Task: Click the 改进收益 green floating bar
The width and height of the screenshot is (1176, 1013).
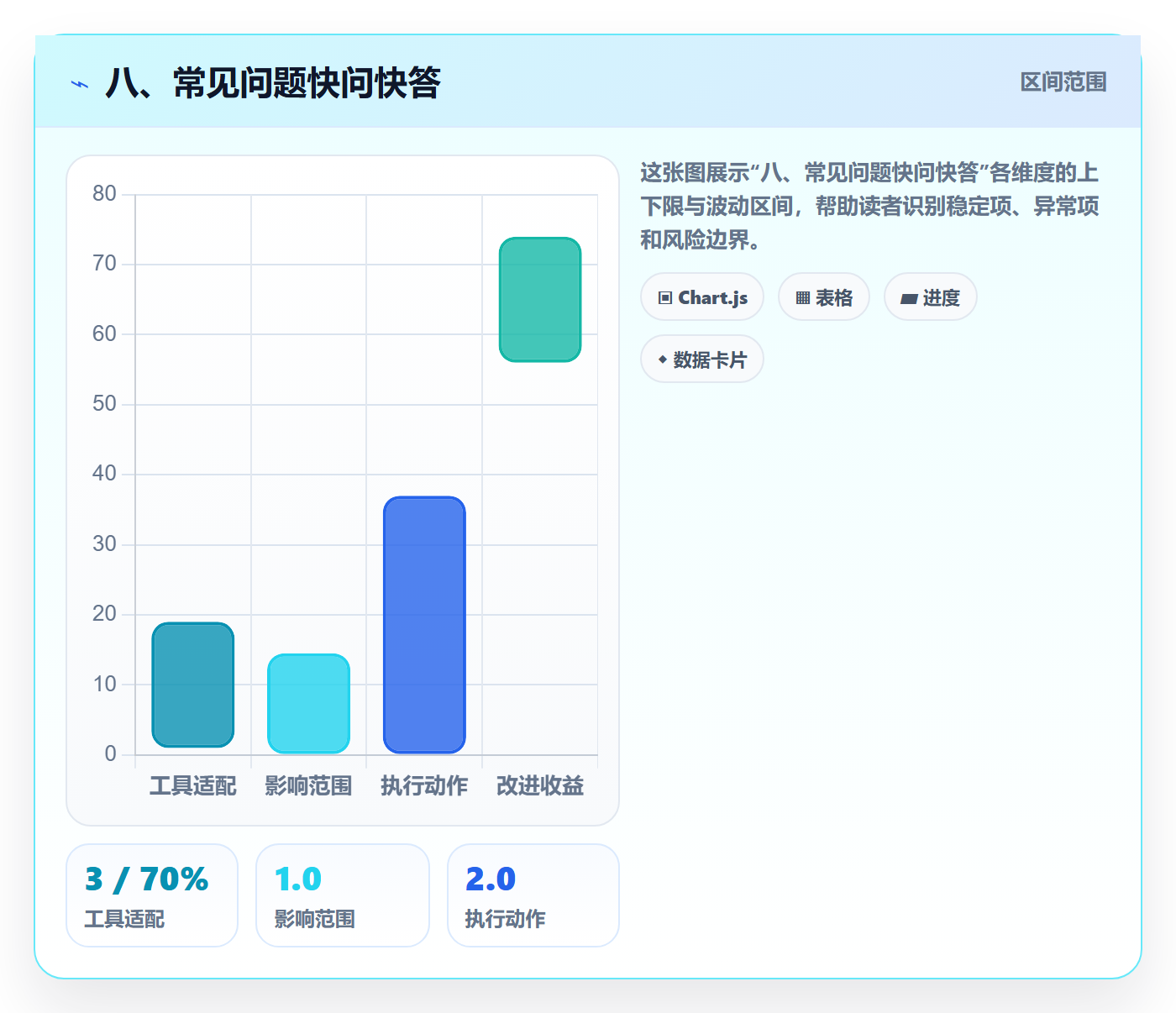Action: tap(540, 300)
